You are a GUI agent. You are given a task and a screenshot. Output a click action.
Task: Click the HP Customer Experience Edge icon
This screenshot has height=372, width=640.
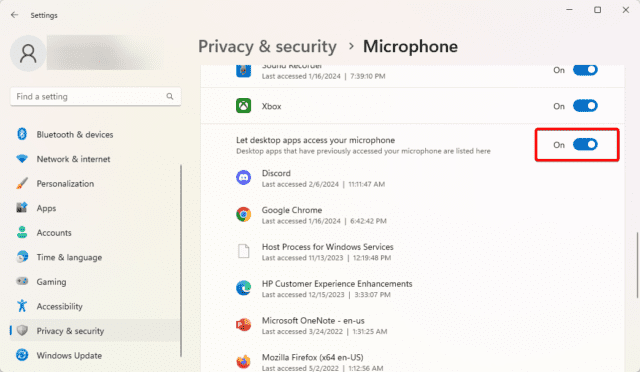pyautogui.click(x=244, y=288)
